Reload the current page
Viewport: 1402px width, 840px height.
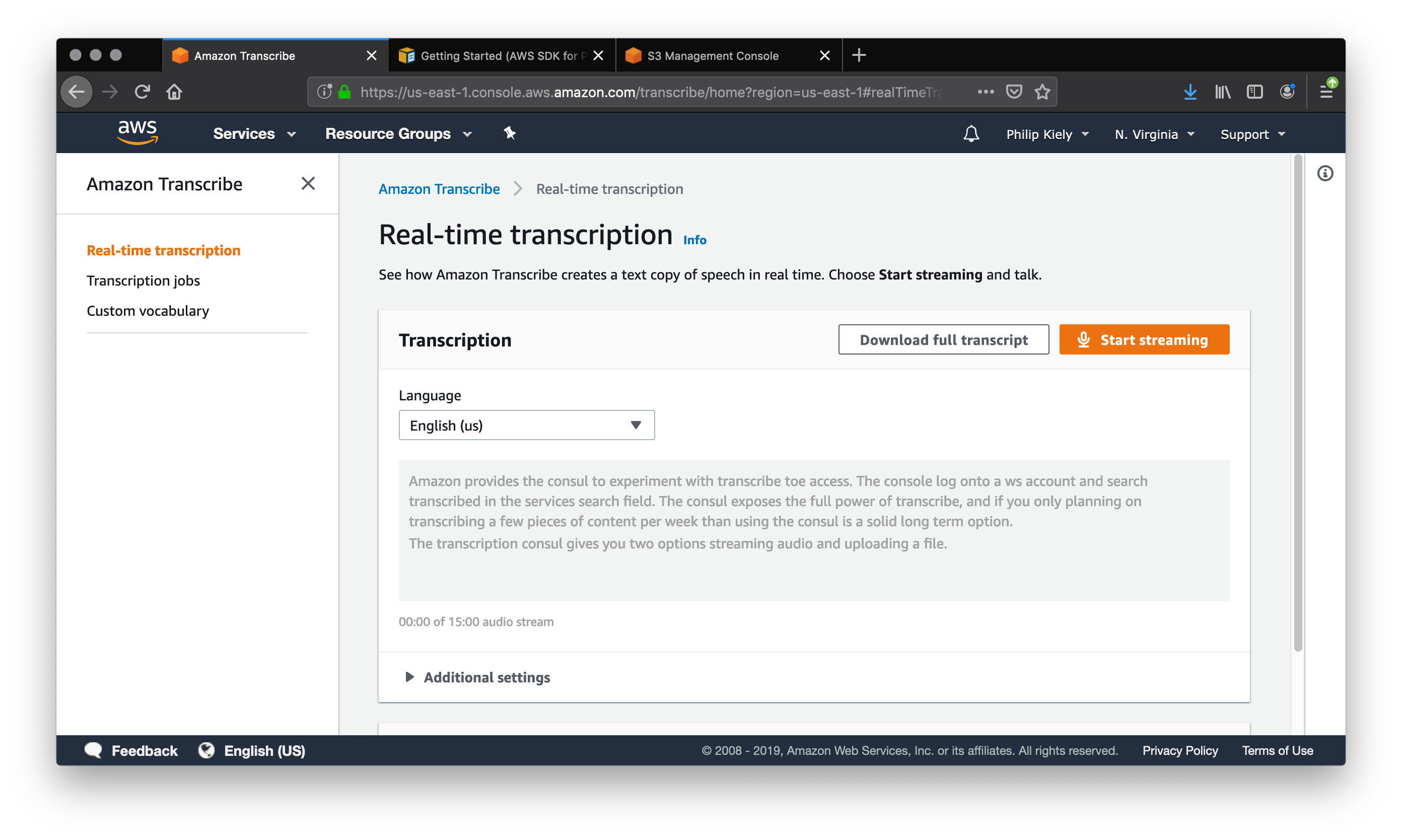click(142, 92)
